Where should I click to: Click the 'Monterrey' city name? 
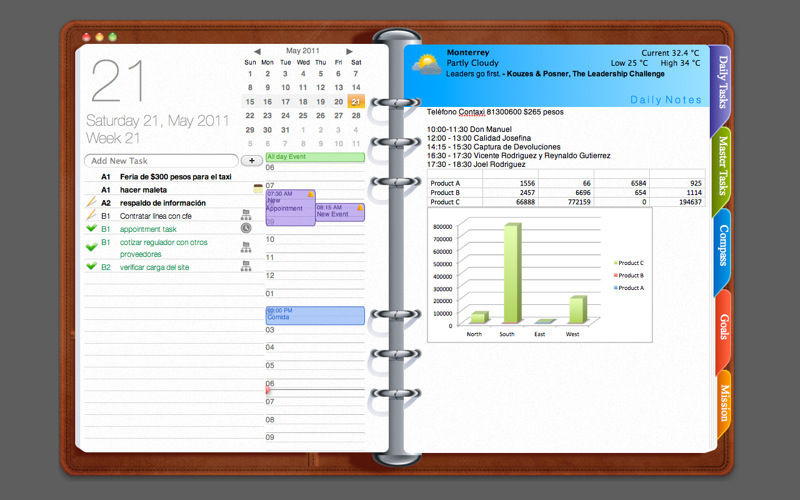click(x=468, y=52)
